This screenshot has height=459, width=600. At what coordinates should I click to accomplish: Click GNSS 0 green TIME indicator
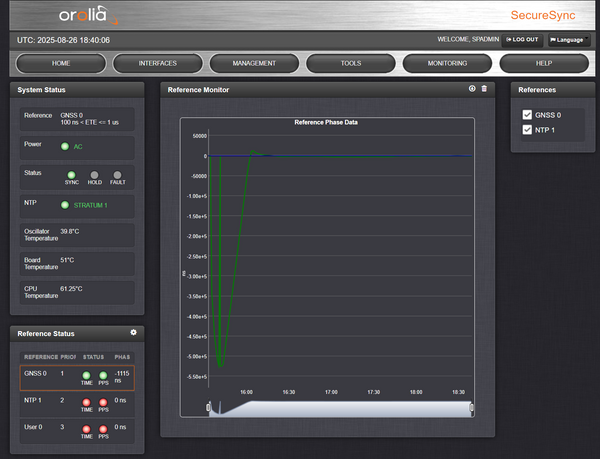(86, 375)
